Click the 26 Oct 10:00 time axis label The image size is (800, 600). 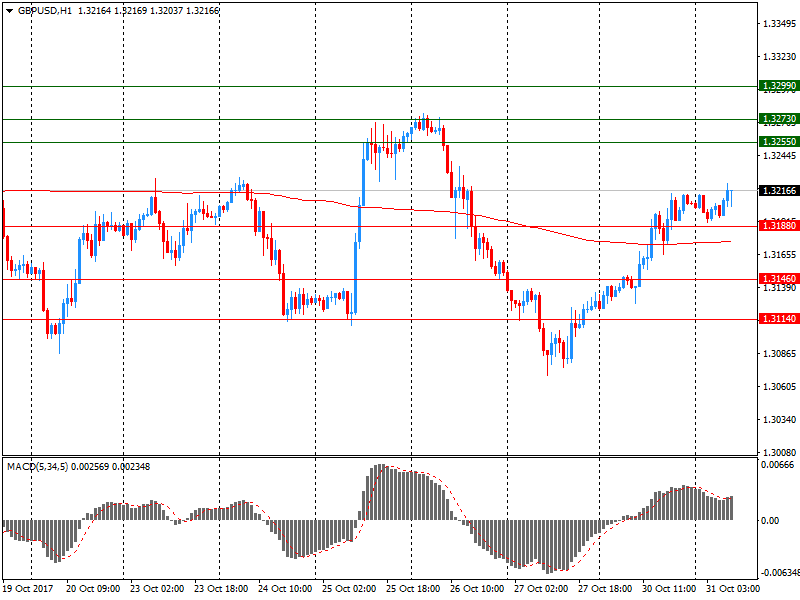click(477, 588)
